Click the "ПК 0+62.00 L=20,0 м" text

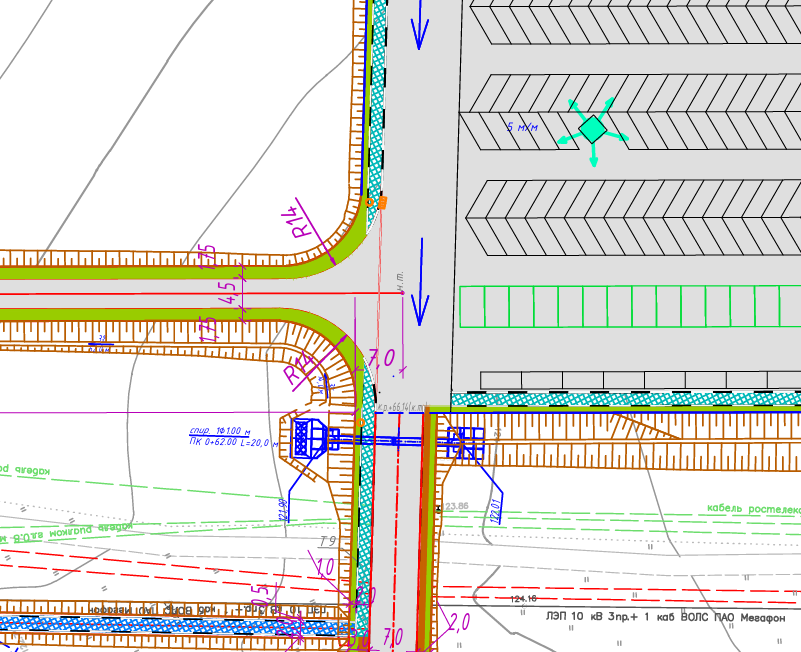[234, 442]
